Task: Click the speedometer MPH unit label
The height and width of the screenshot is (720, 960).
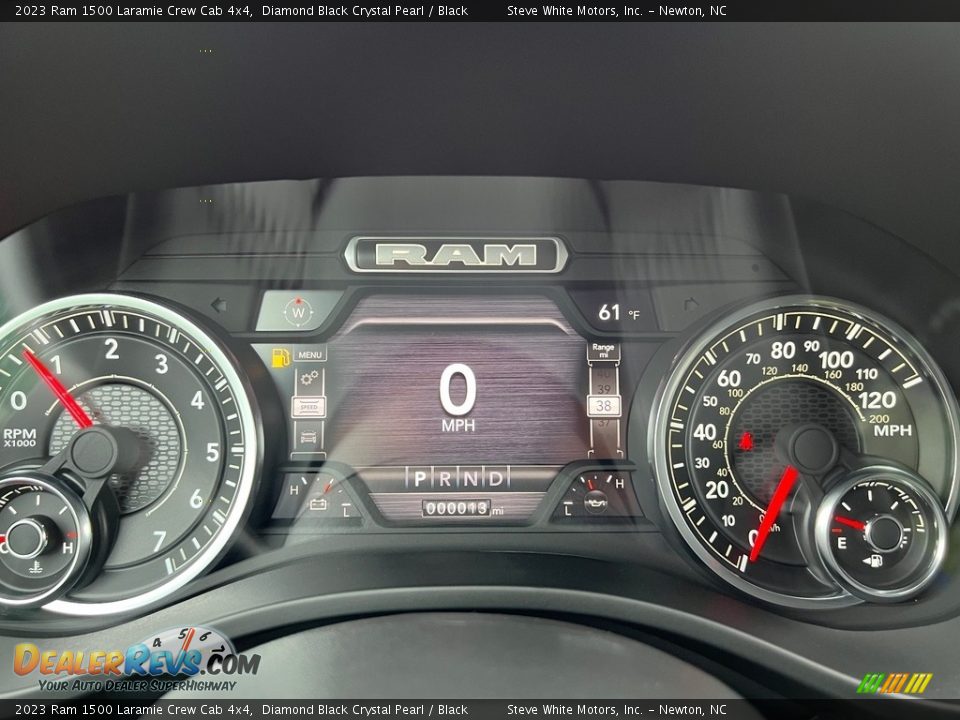Action: 892,430
